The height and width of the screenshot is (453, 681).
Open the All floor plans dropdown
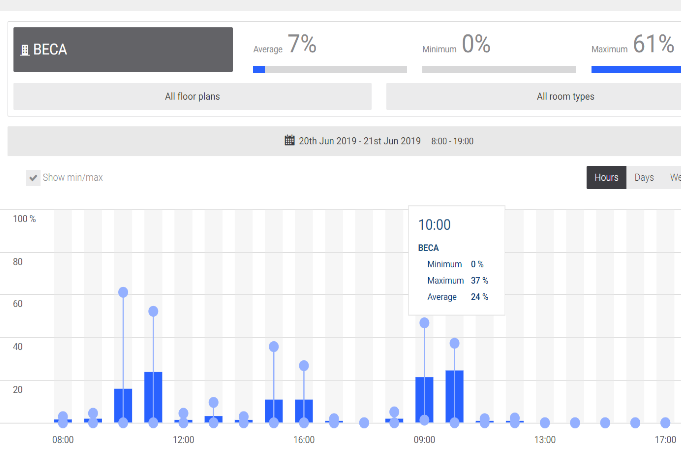click(x=192, y=97)
